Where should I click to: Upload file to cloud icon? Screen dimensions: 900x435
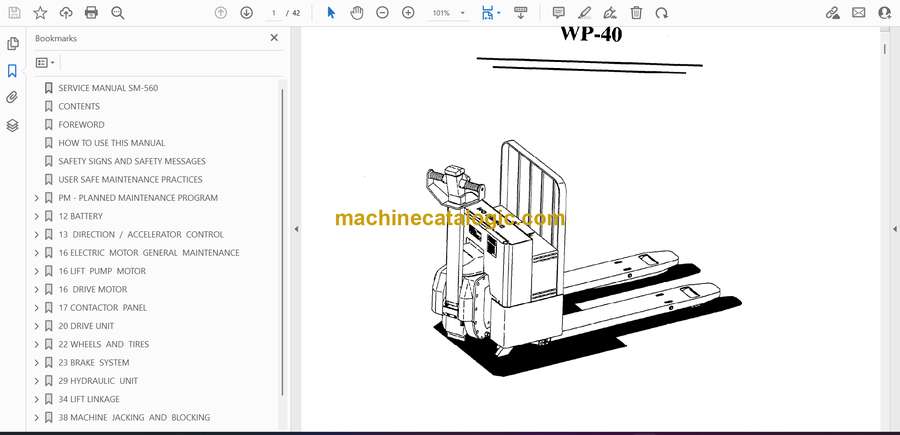(x=66, y=13)
